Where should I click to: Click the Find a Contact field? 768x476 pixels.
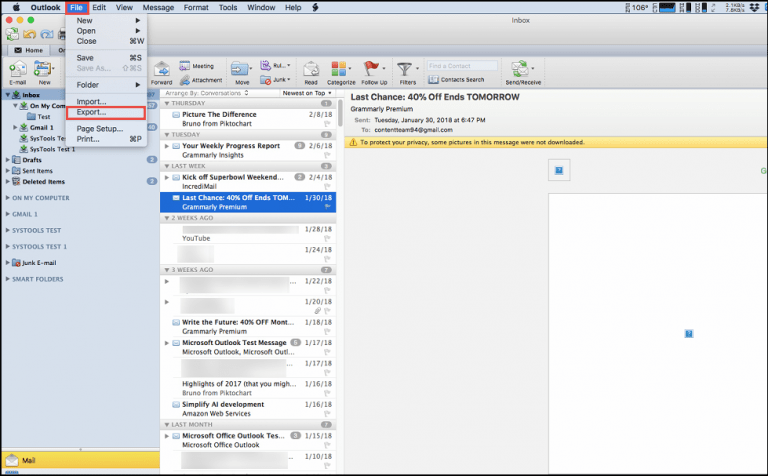[x=462, y=66]
